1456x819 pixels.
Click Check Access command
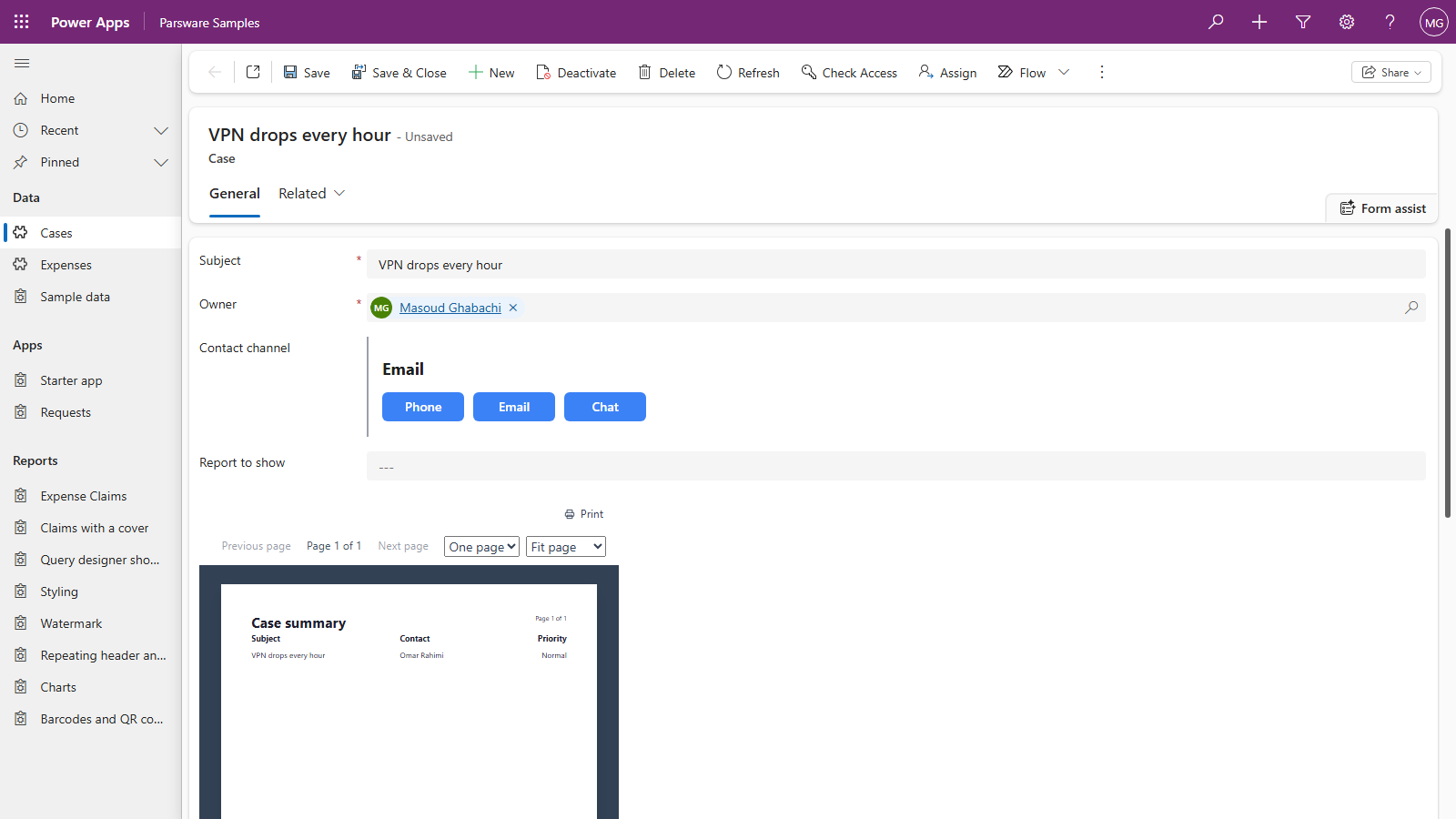click(849, 72)
